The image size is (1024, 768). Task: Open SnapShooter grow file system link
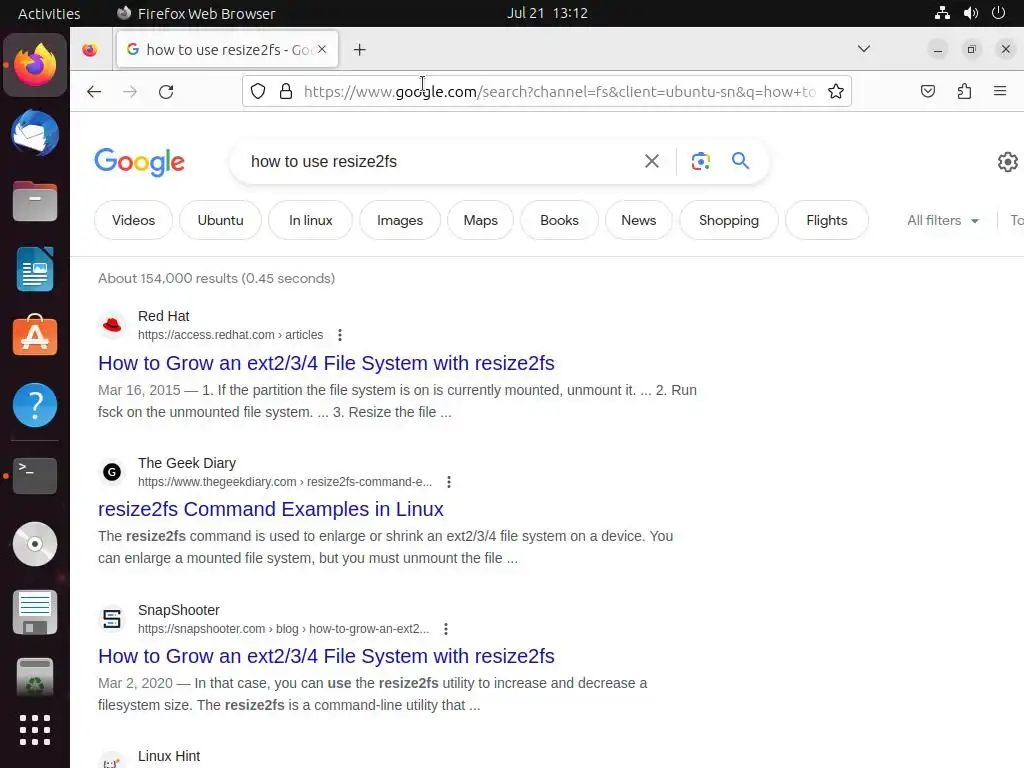[326, 656]
